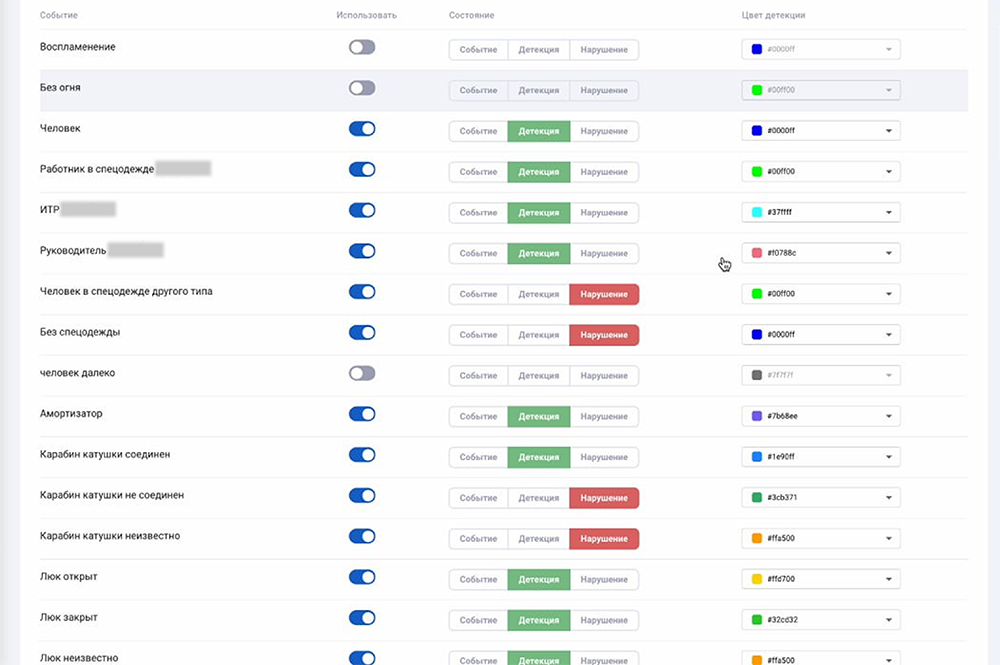Toggle off Люк открыт switch
Screen dimensions: 1000x665
point(361,577)
